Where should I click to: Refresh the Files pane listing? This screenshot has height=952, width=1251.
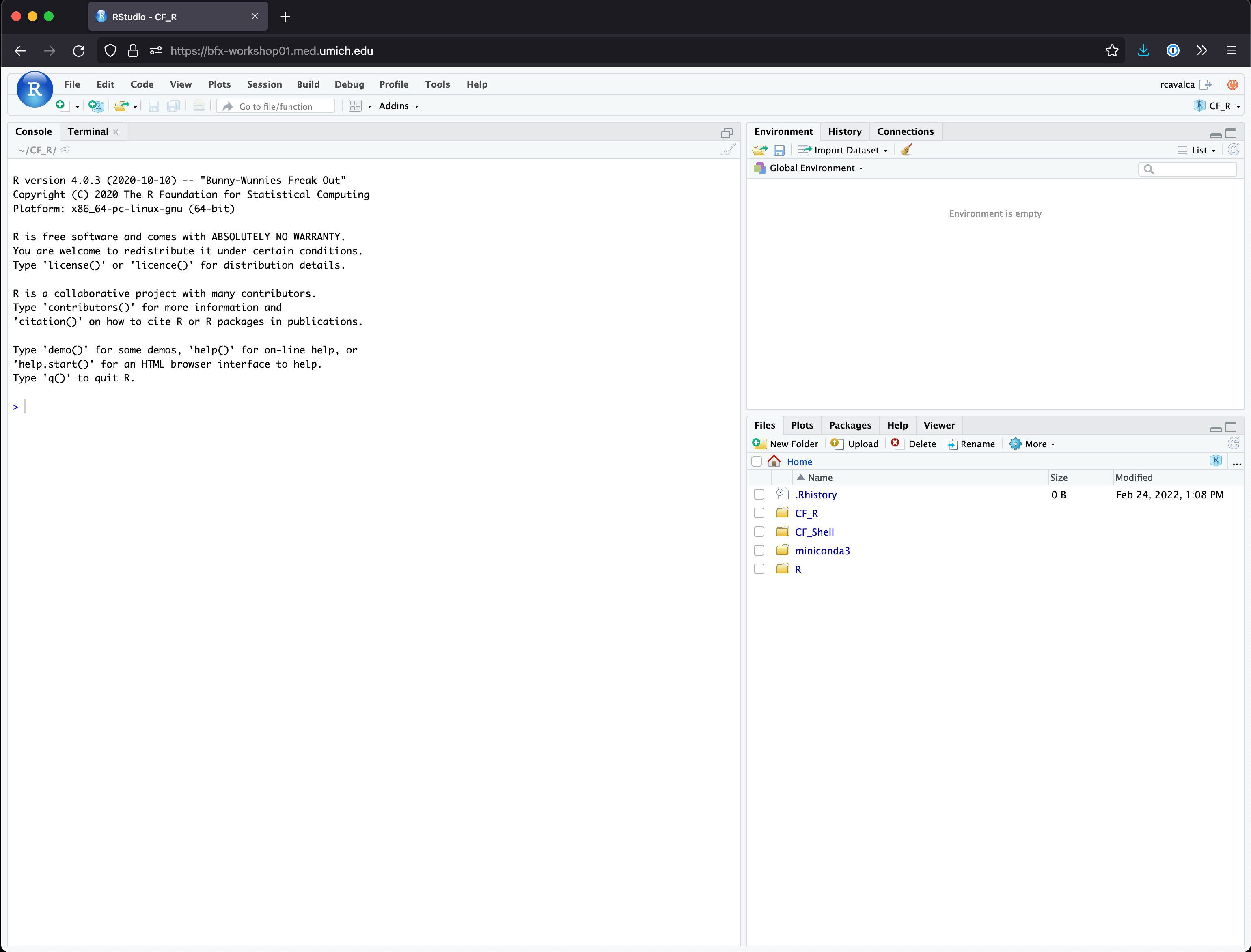1234,443
